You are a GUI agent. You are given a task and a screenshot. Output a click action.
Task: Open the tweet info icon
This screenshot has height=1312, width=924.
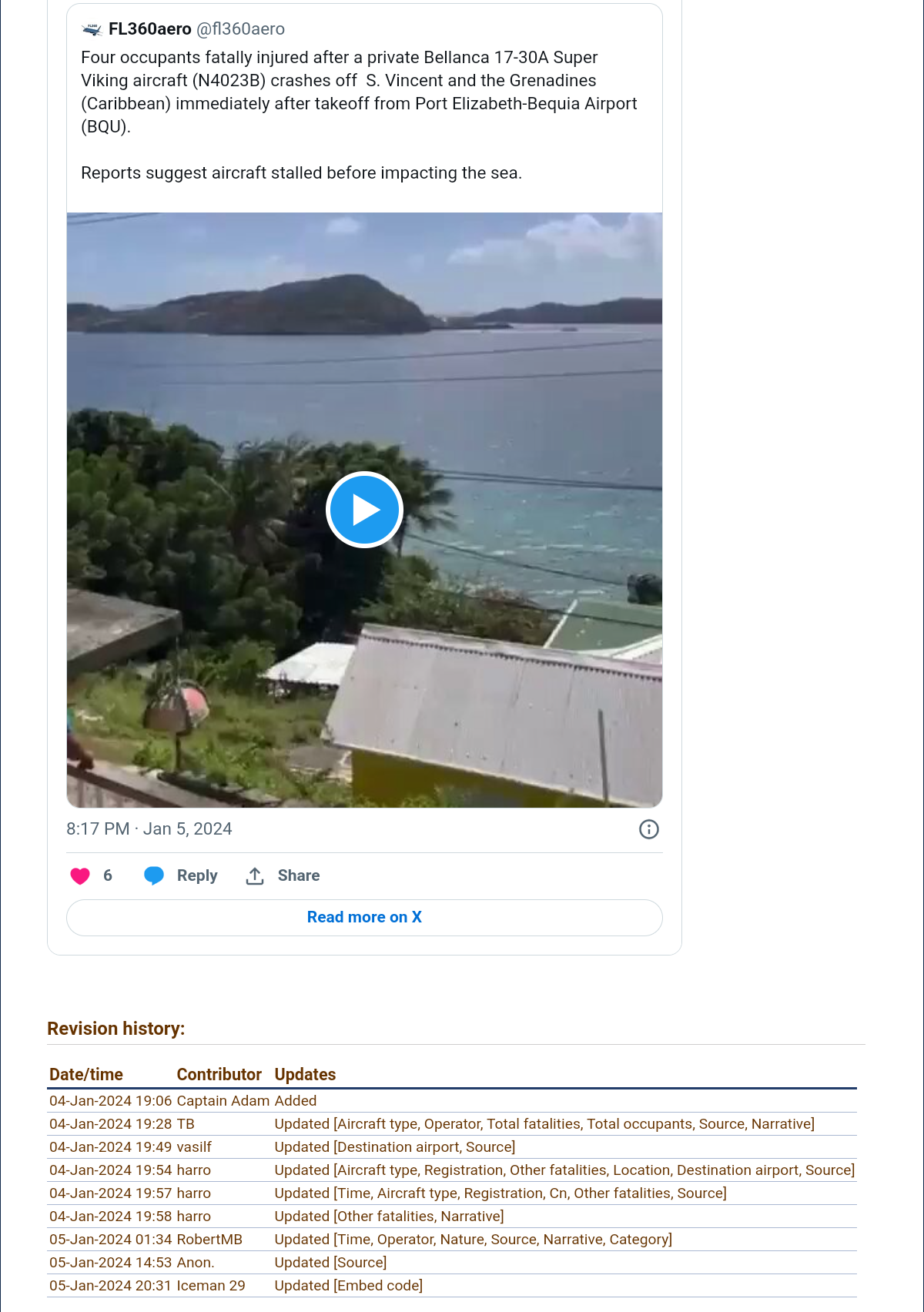(x=649, y=829)
